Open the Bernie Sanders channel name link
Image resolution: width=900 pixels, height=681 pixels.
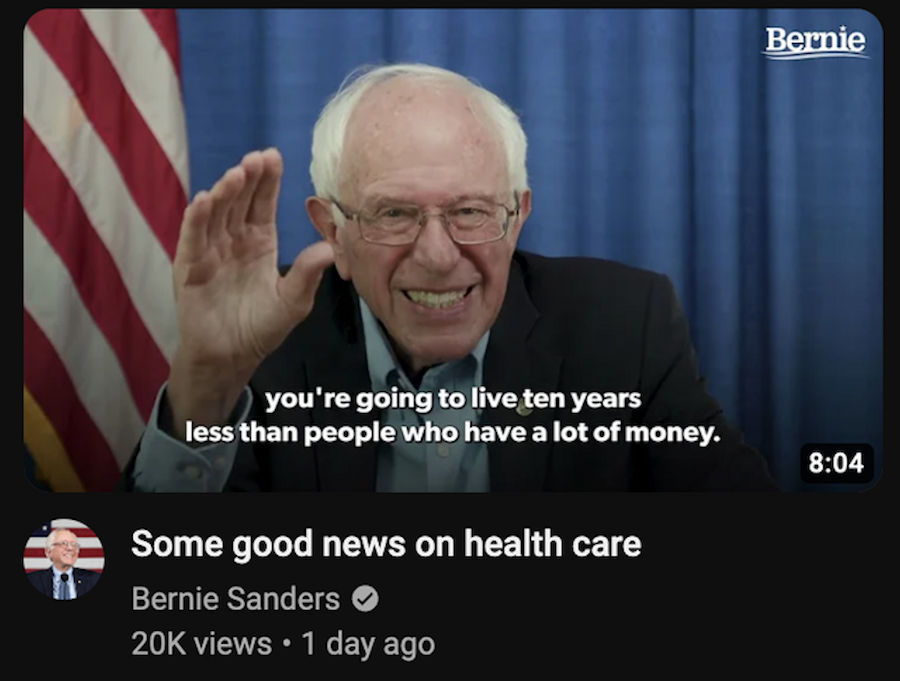pos(236,599)
